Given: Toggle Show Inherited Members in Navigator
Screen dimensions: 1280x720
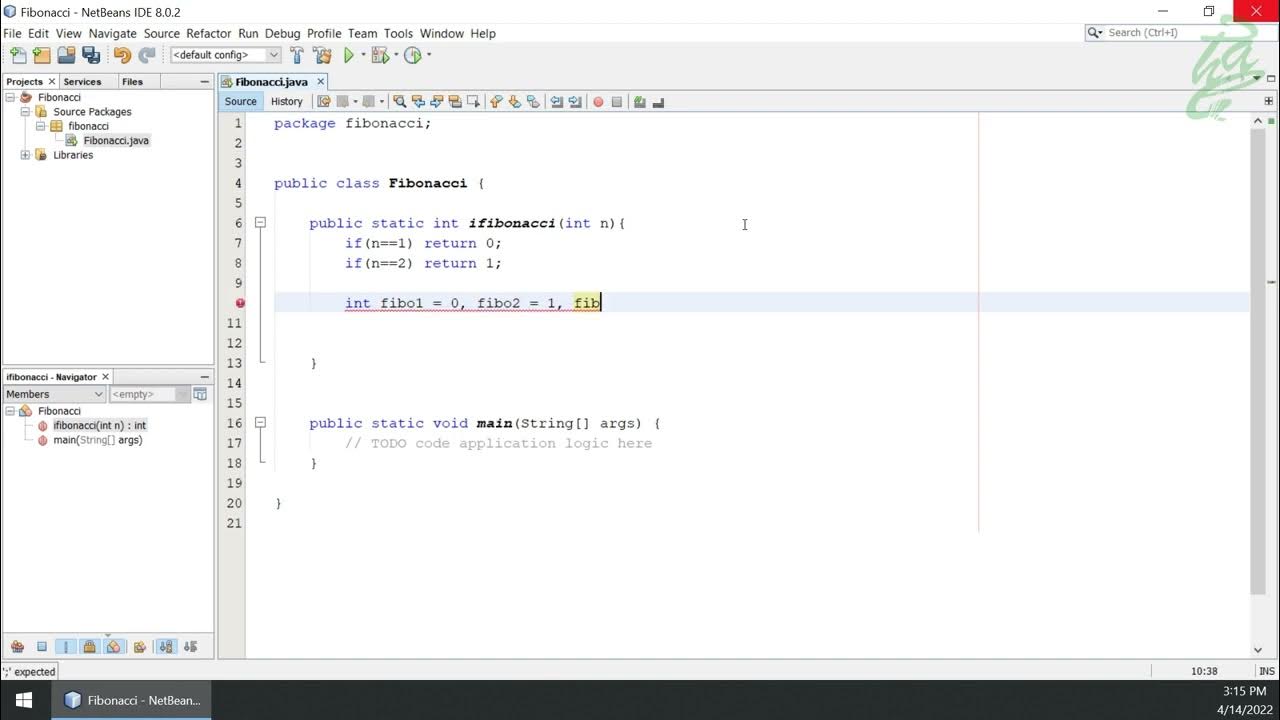Looking at the screenshot, I should click(17, 647).
